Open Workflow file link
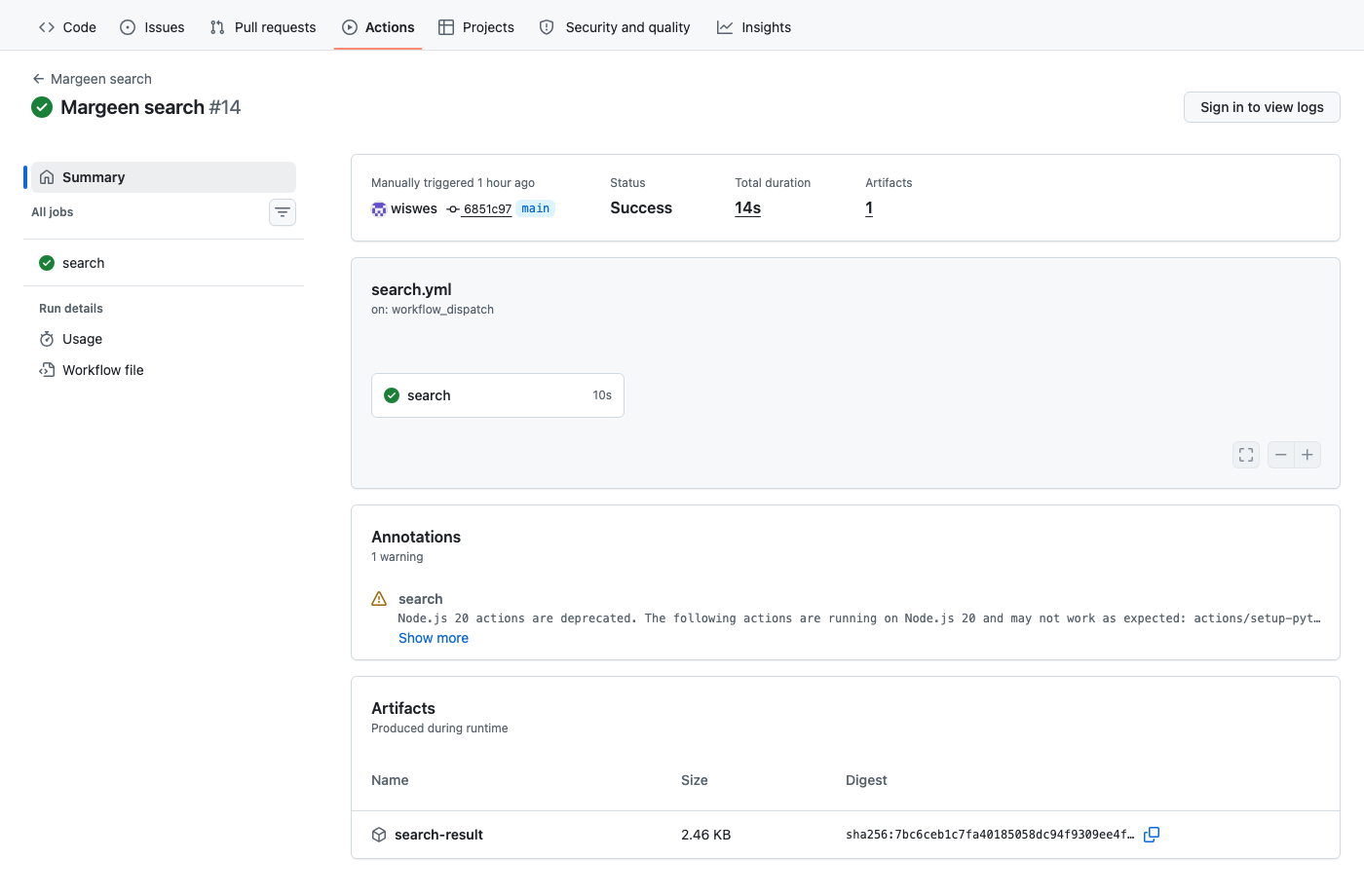Viewport: 1364px width, 896px height. pos(164,370)
